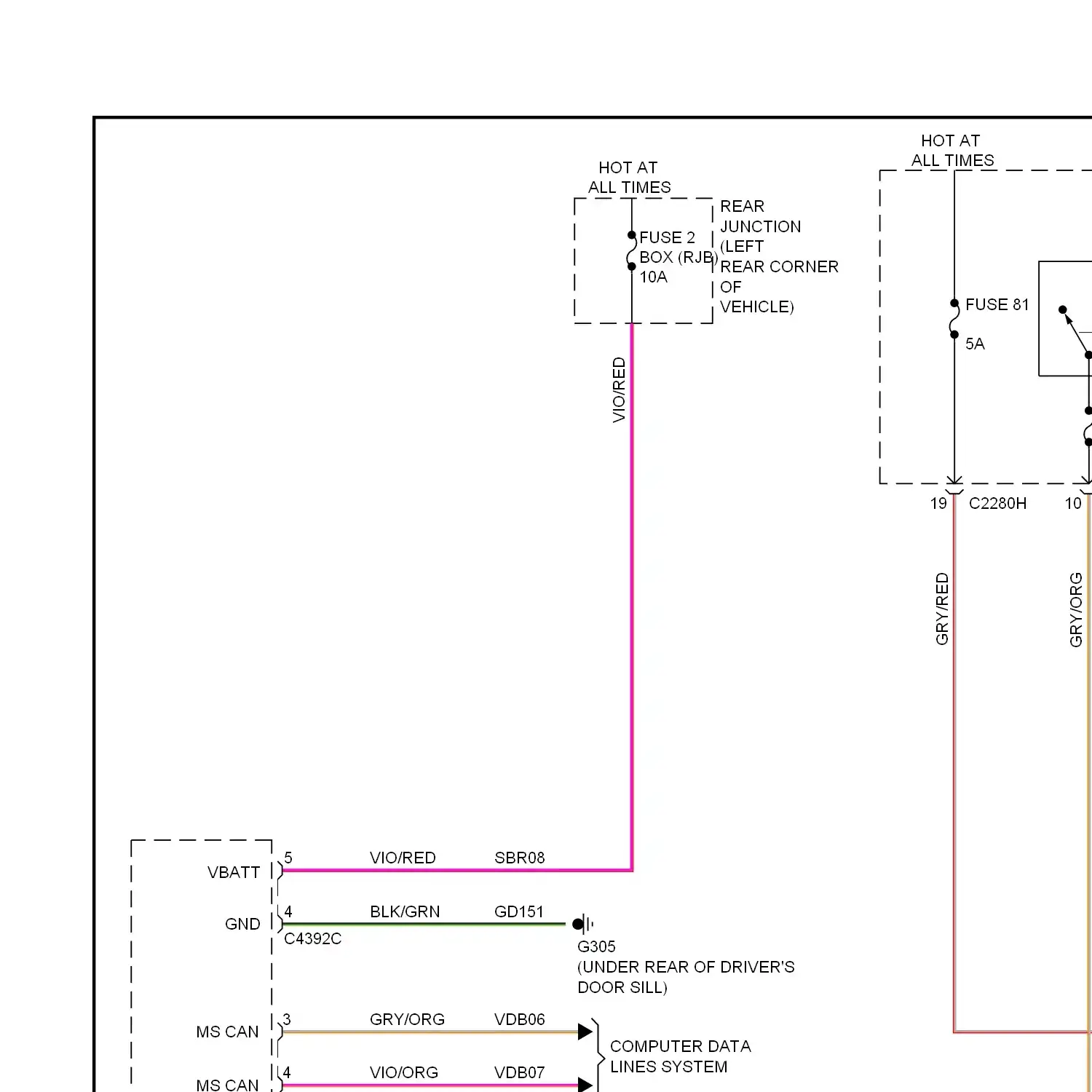Select pin number '19' near C2280H
1092x1092 pixels.
[x=938, y=503]
